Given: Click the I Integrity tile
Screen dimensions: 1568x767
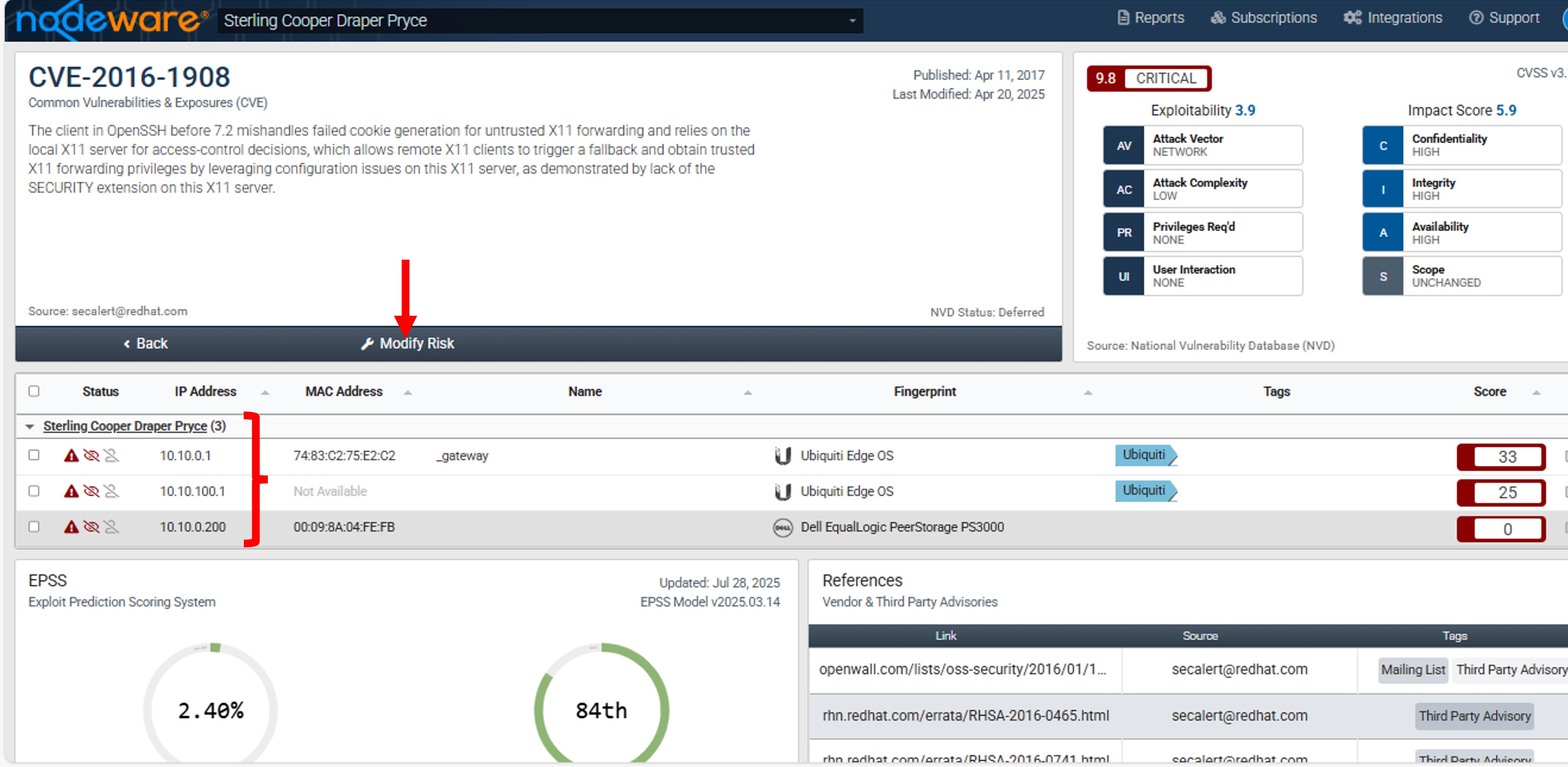Looking at the screenshot, I should coord(1462,189).
